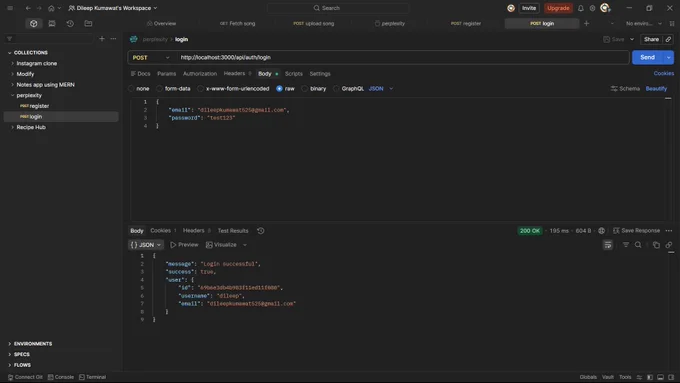
Task: Click the Beautify link
Action: point(656,88)
